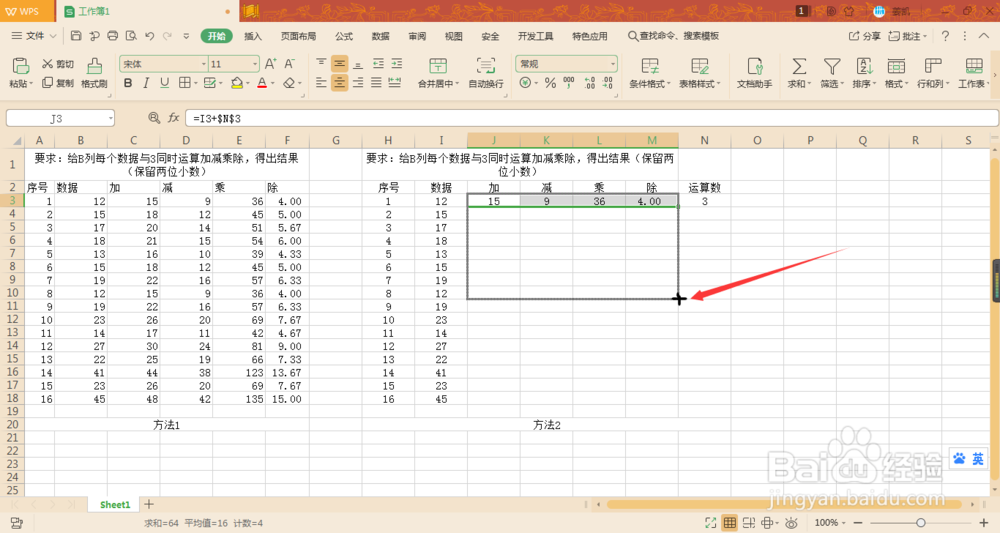Switch to Page Layout (页面布局) tab
The height and width of the screenshot is (533, 1000).
tap(298, 36)
